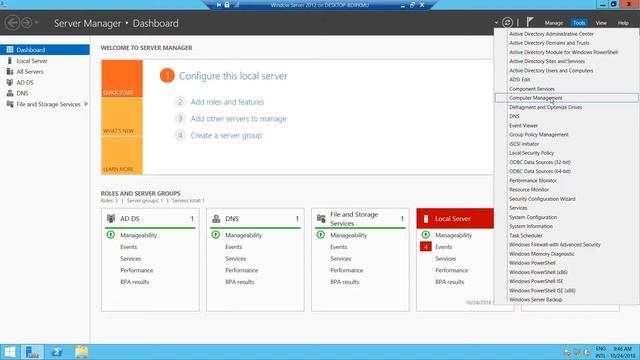Click DNS Manageability green status icon
The width and height of the screenshot is (640, 360).
click(x=216, y=235)
